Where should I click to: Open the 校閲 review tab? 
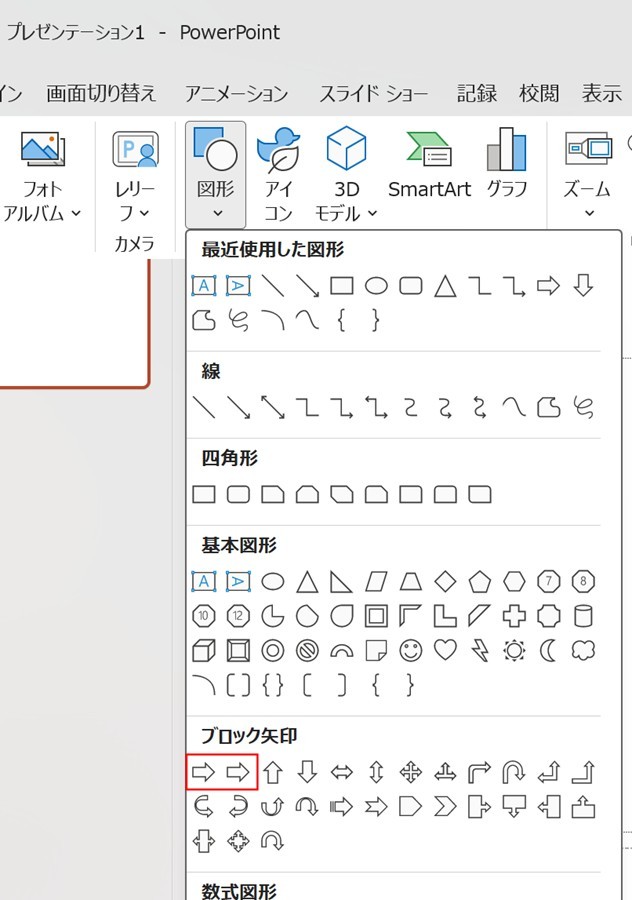pyautogui.click(x=539, y=93)
